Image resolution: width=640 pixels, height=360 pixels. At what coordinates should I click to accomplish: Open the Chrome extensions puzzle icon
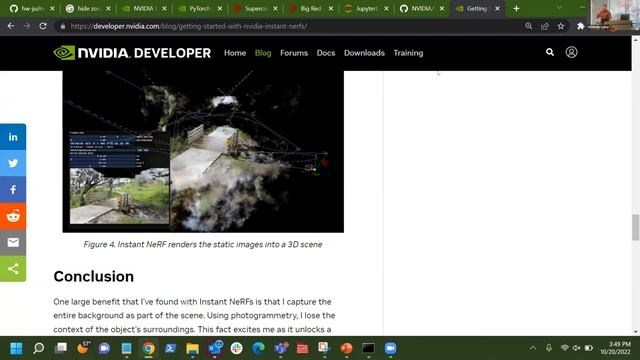580,26
